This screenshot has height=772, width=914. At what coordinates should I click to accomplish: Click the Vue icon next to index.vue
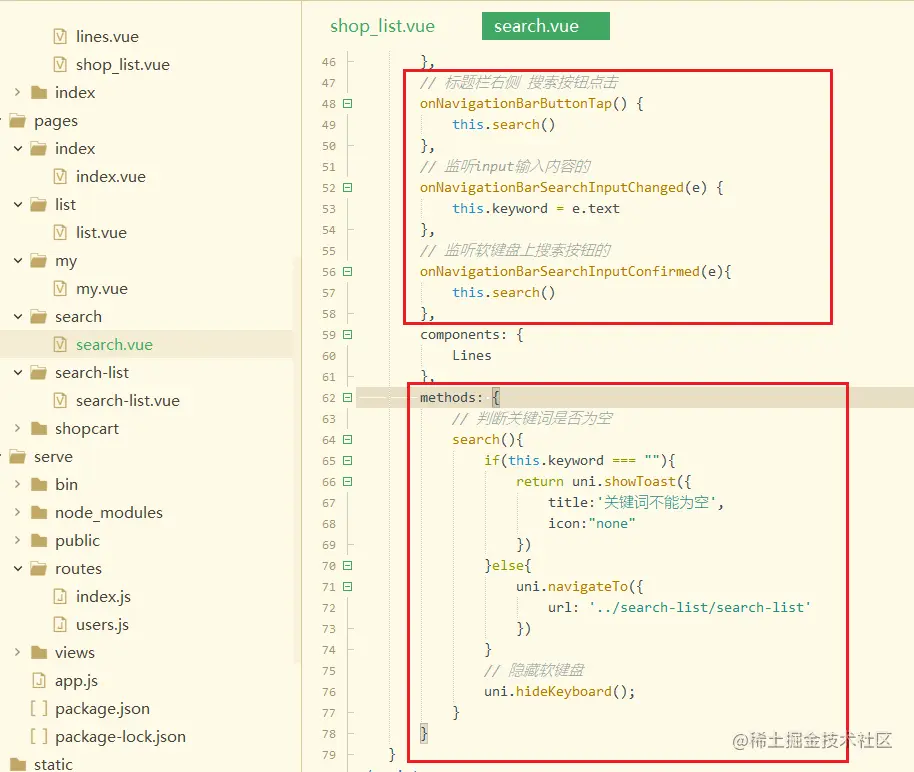(60, 176)
